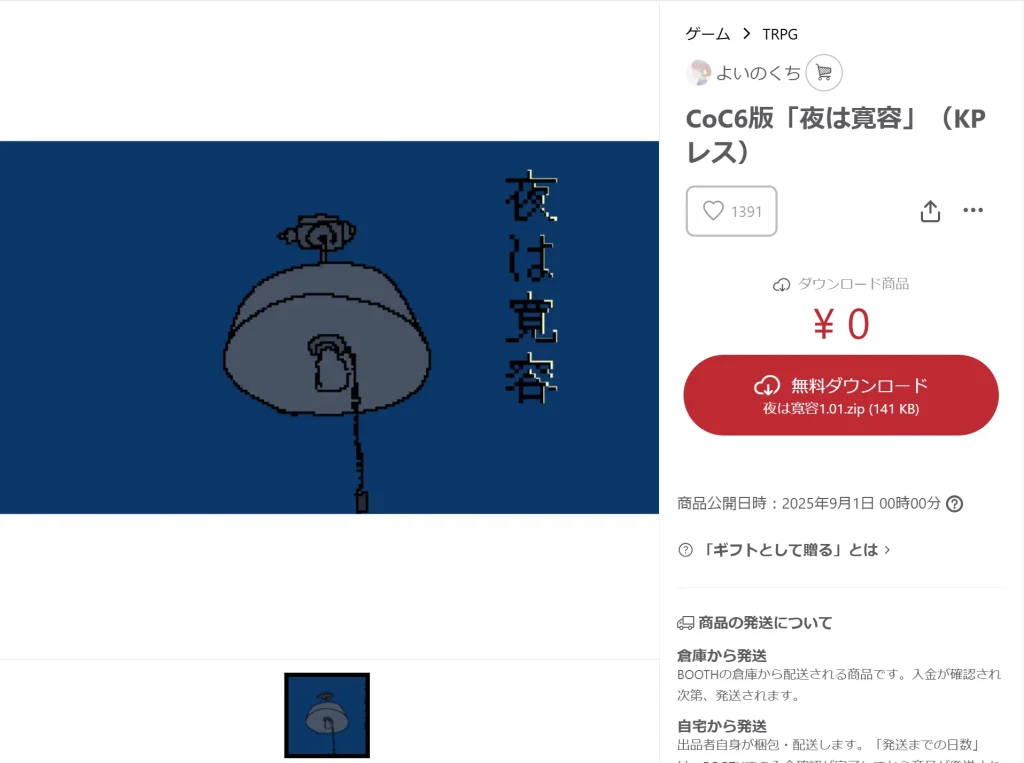
Task: Click the question icon before ギフトとして贈る
Action: pos(685,550)
